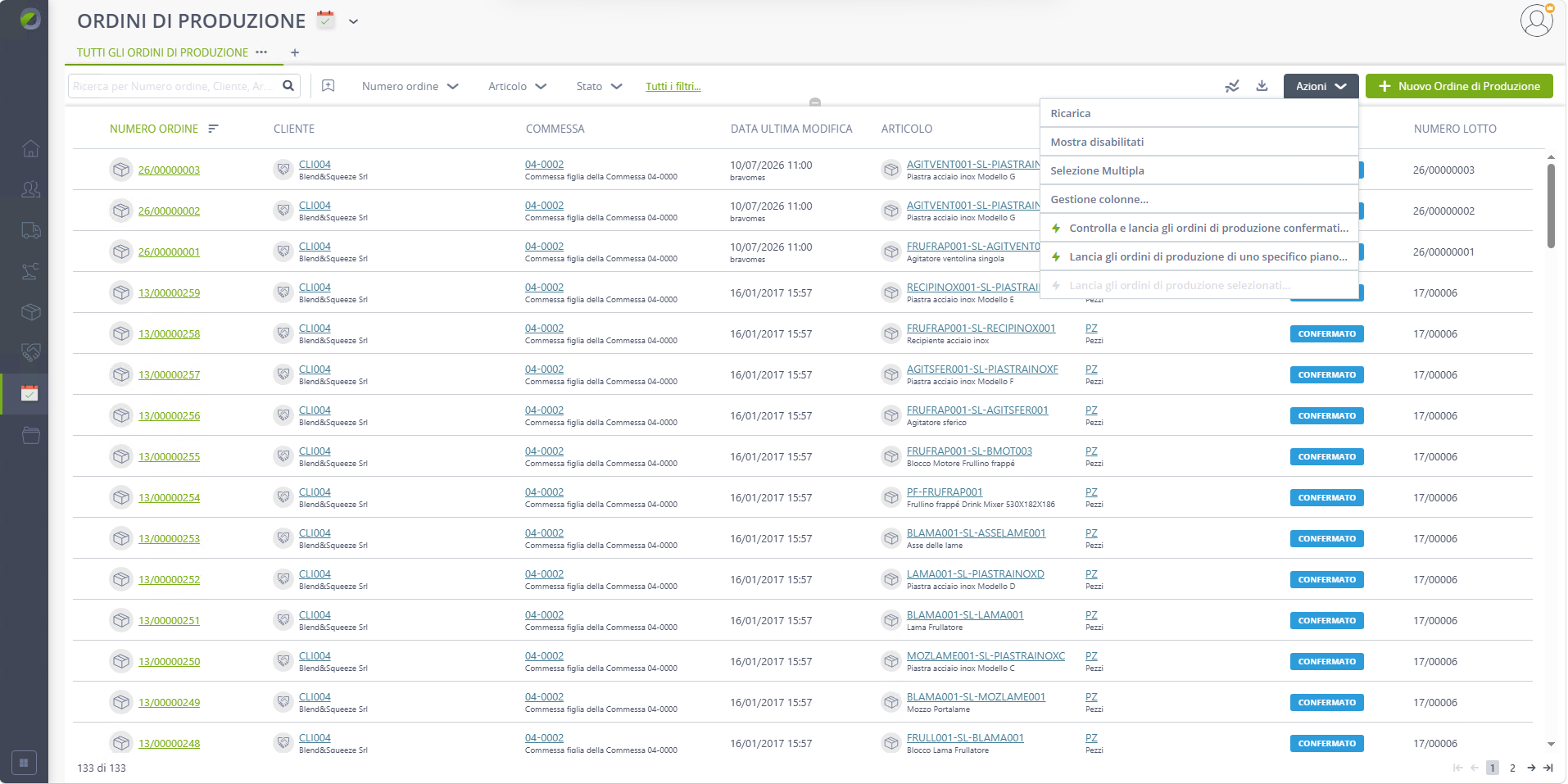The width and height of the screenshot is (1568, 784).
Task: Open the Home icon in sidebar
Action: 30,148
